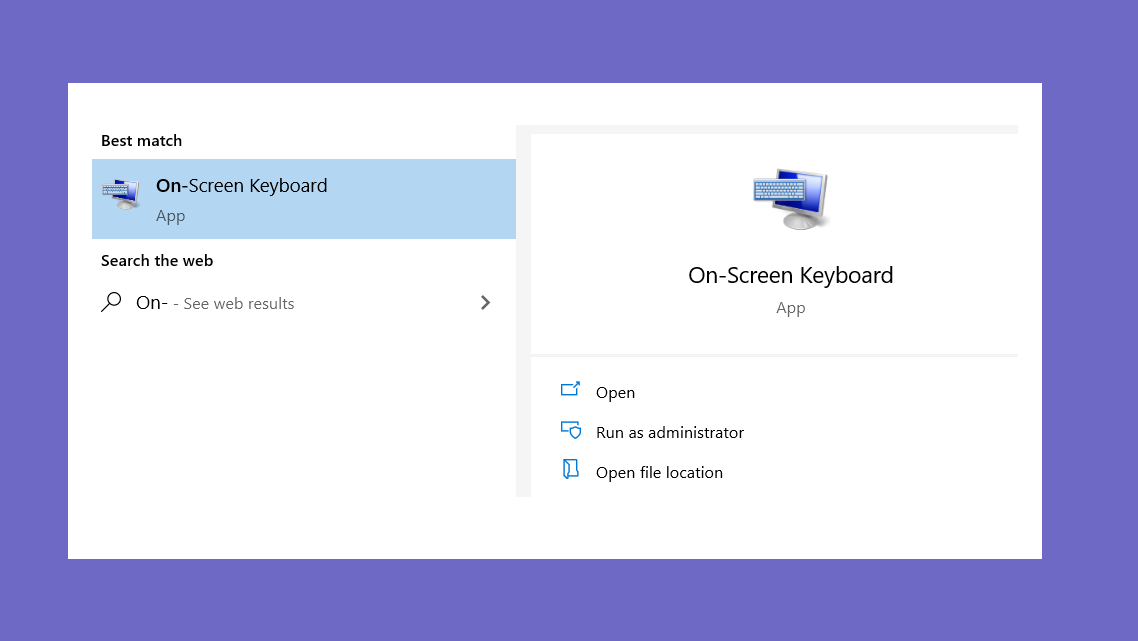Click the large On-Screen Keyboard preview icon
1138x641 pixels.
pyautogui.click(x=790, y=198)
